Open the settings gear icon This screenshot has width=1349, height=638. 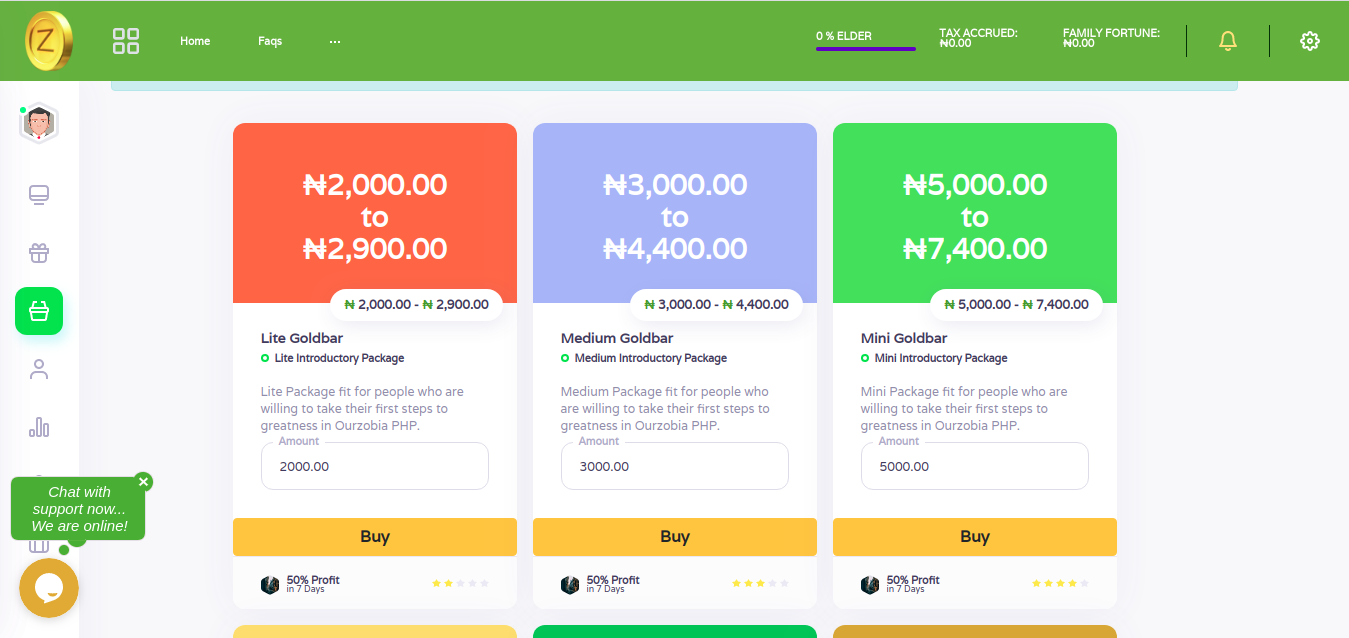click(x=1310, y=41)
